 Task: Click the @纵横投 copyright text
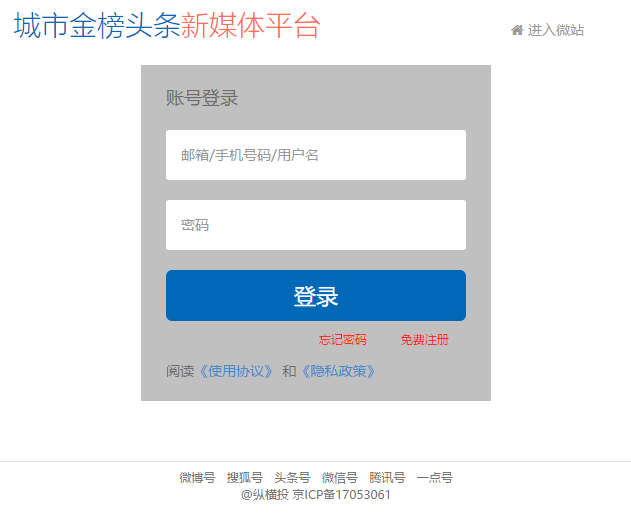click(265, 494)
